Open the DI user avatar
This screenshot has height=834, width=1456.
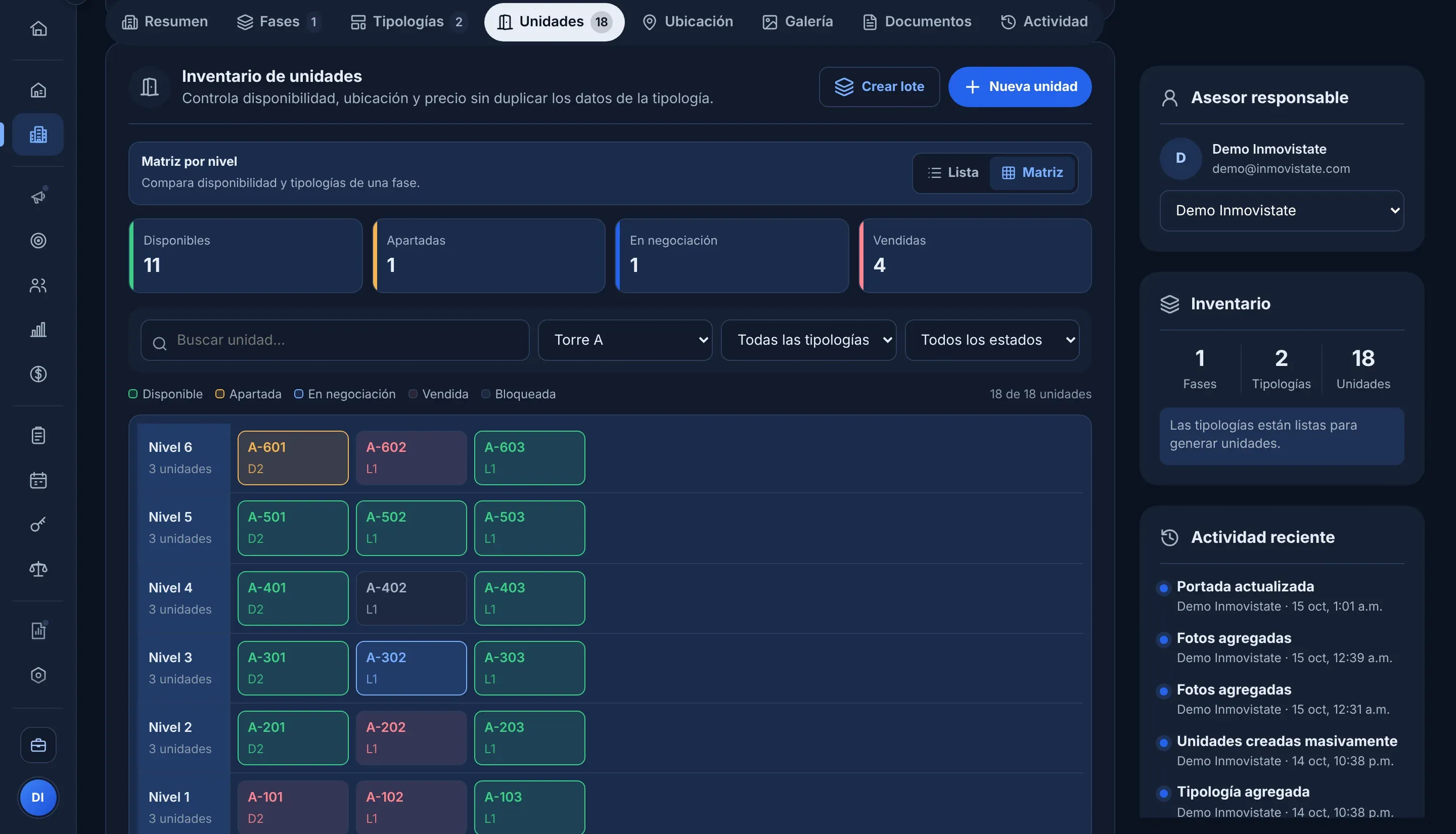[x=38, y=797]
